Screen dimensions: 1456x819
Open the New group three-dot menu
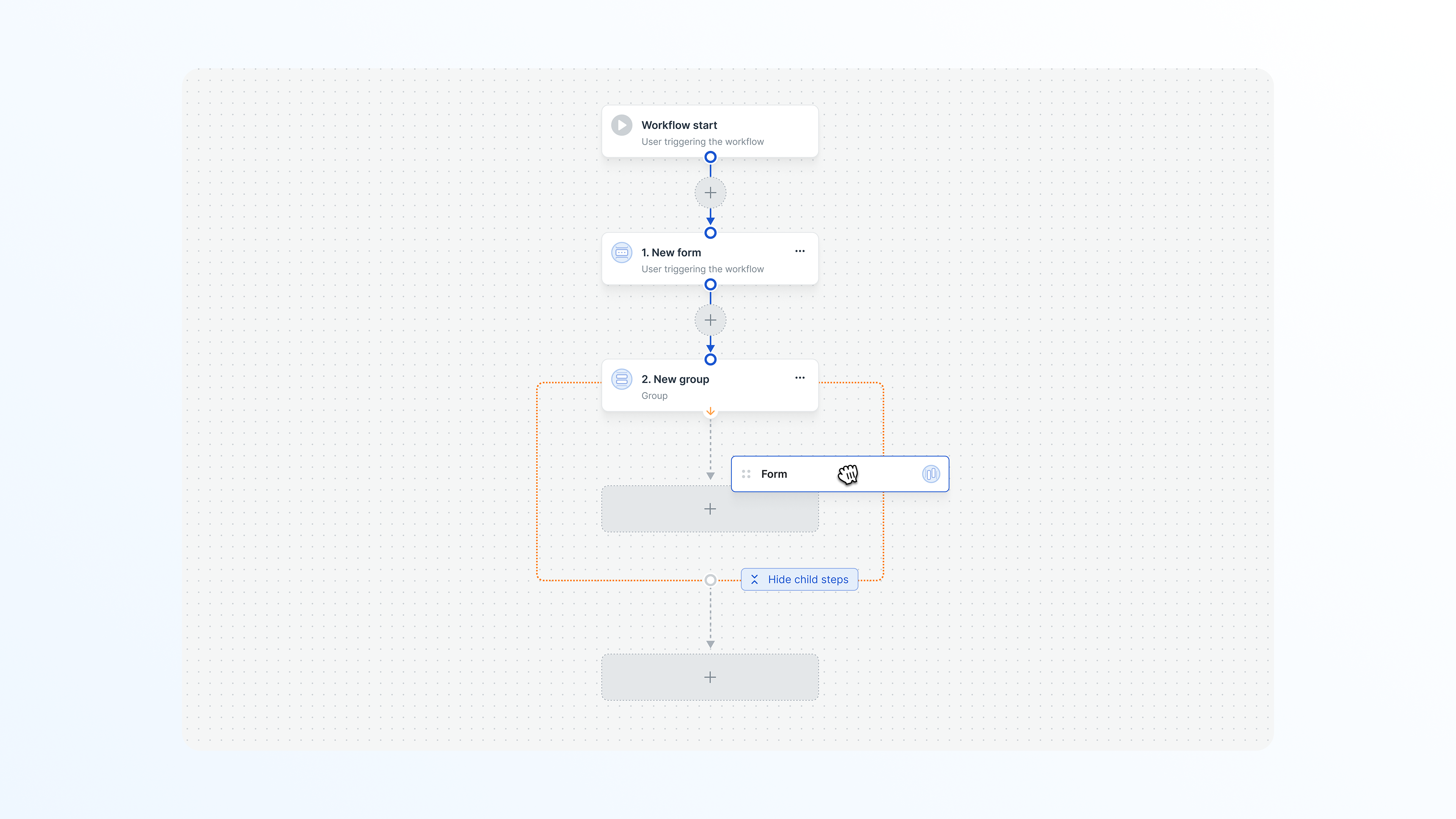coord(799,378)
